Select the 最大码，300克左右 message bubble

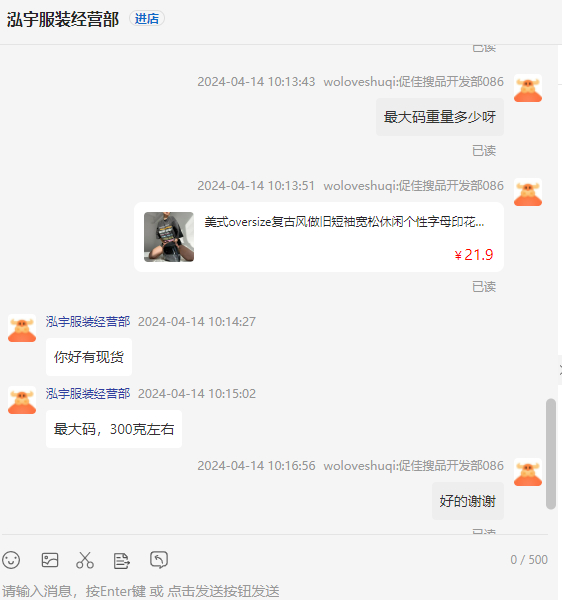coord(114,429)
